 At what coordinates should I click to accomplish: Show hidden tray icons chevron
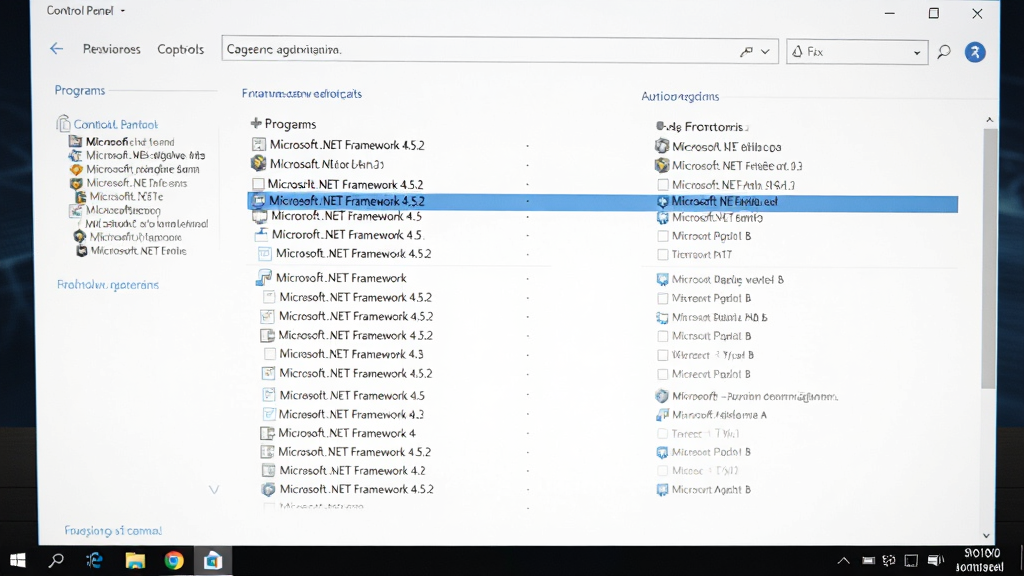pyautogui.click(x=844, y=560)
